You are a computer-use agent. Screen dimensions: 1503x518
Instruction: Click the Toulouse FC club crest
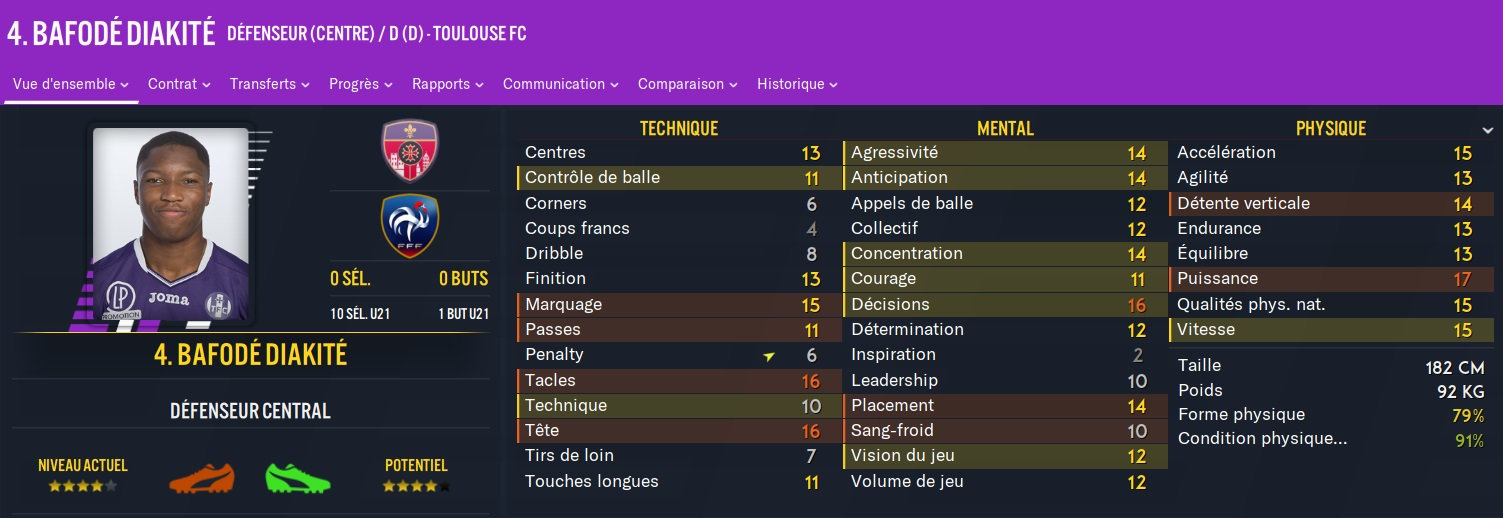pyautogui.click(x=410, y=151)
